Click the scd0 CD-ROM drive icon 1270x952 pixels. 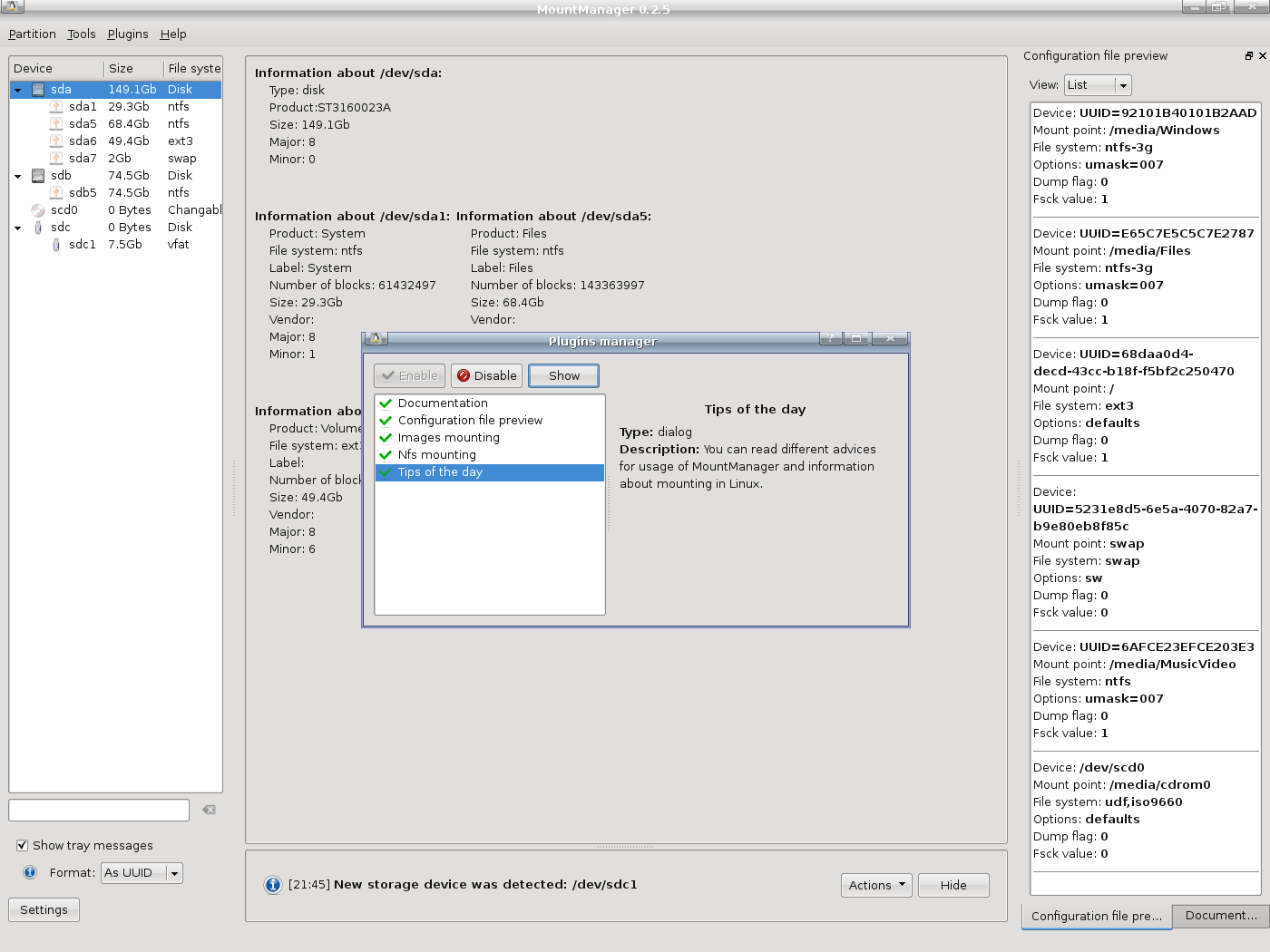click(x=38, y=210)
